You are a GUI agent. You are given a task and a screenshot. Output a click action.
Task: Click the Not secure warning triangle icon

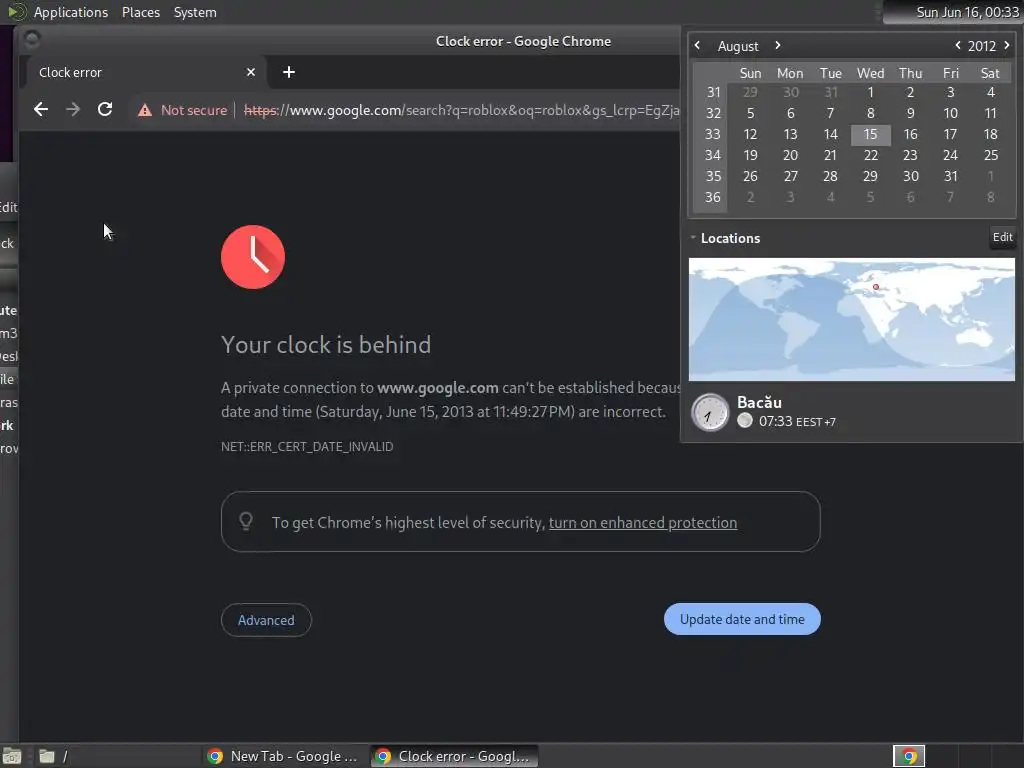point(145,110)
